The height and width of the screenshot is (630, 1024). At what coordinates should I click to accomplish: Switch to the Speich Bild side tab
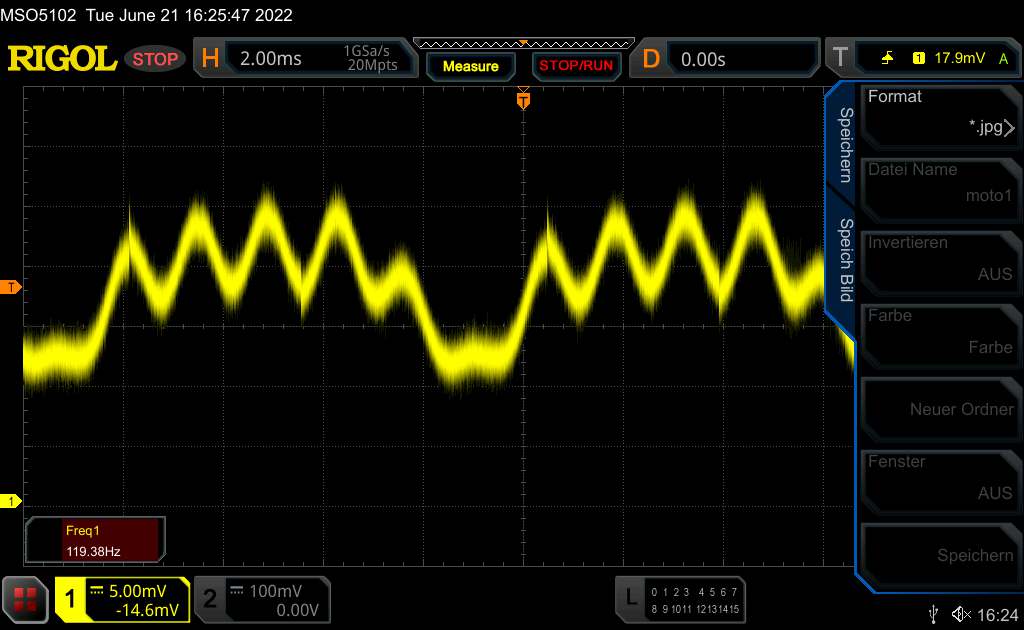[x=845, y=260]
